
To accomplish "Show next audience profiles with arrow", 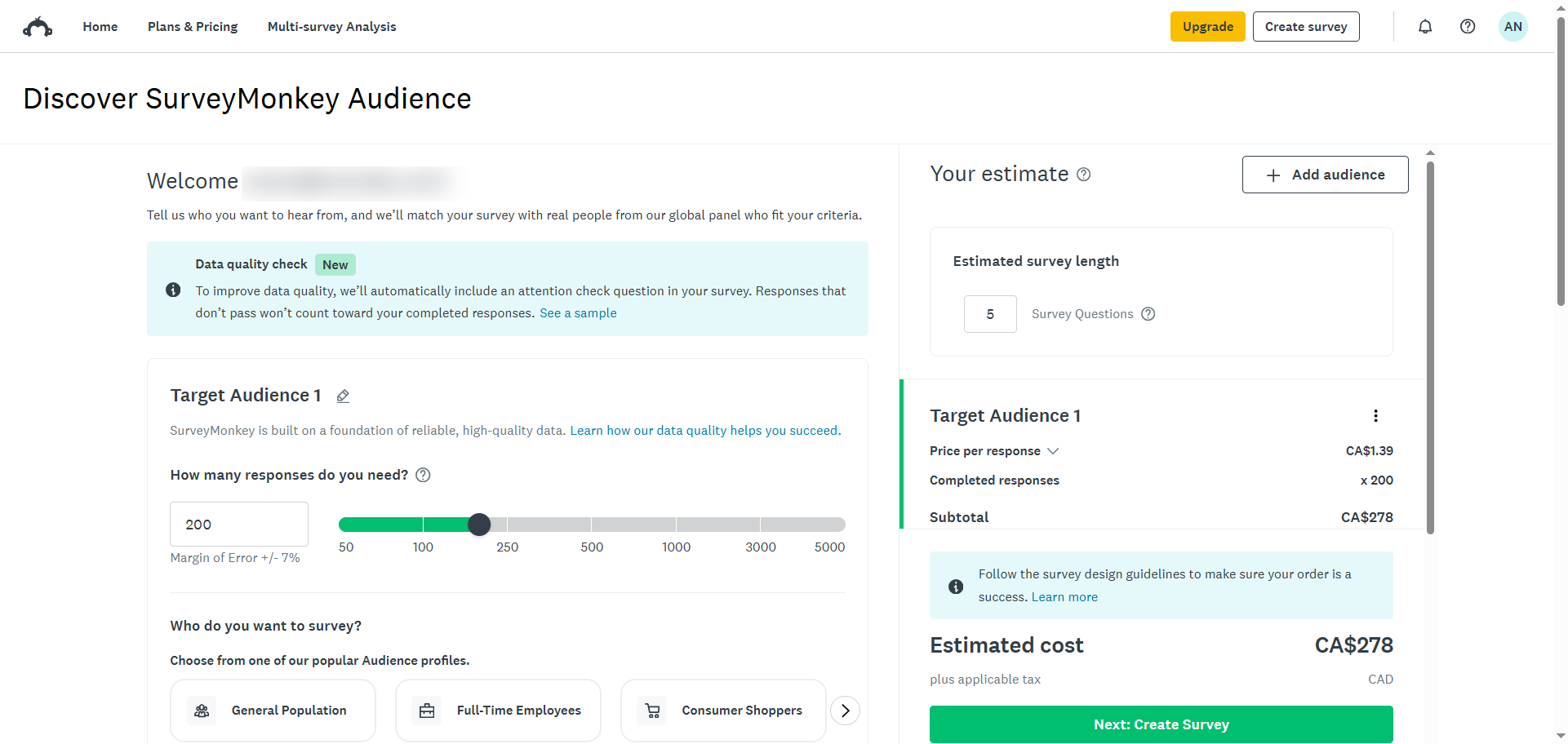I will tap(846, 711).
